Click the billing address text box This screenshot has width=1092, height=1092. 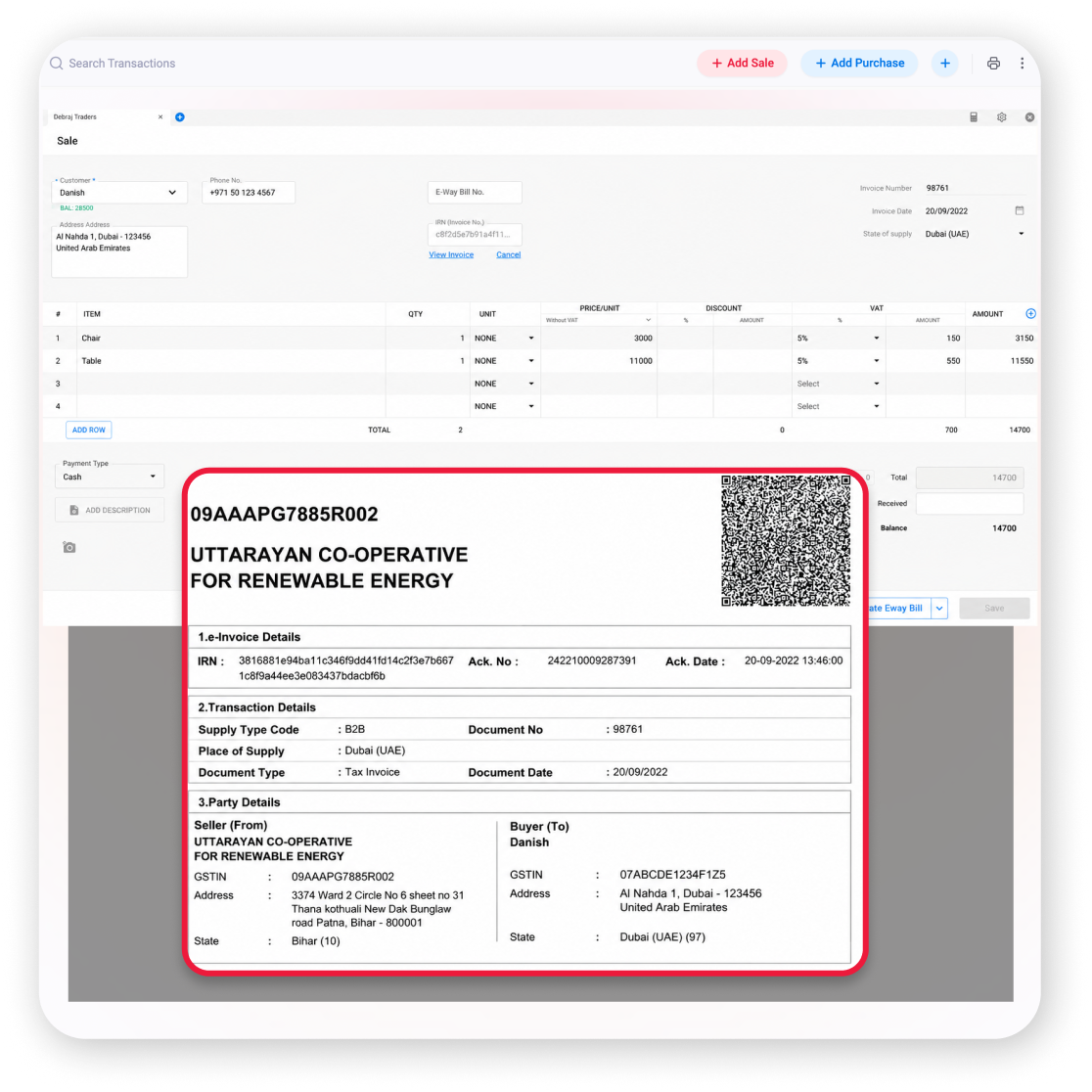(119, 251)
